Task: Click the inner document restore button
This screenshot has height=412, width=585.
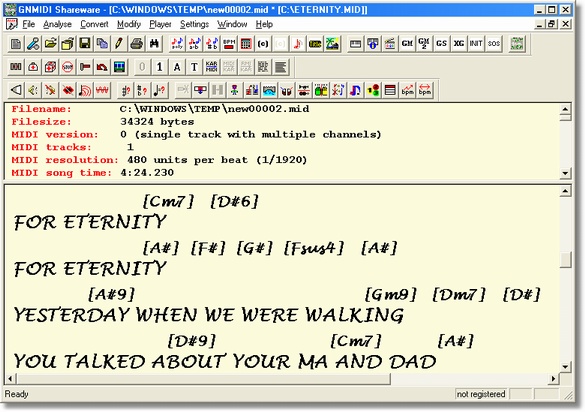Action: [x=552, y=24]
